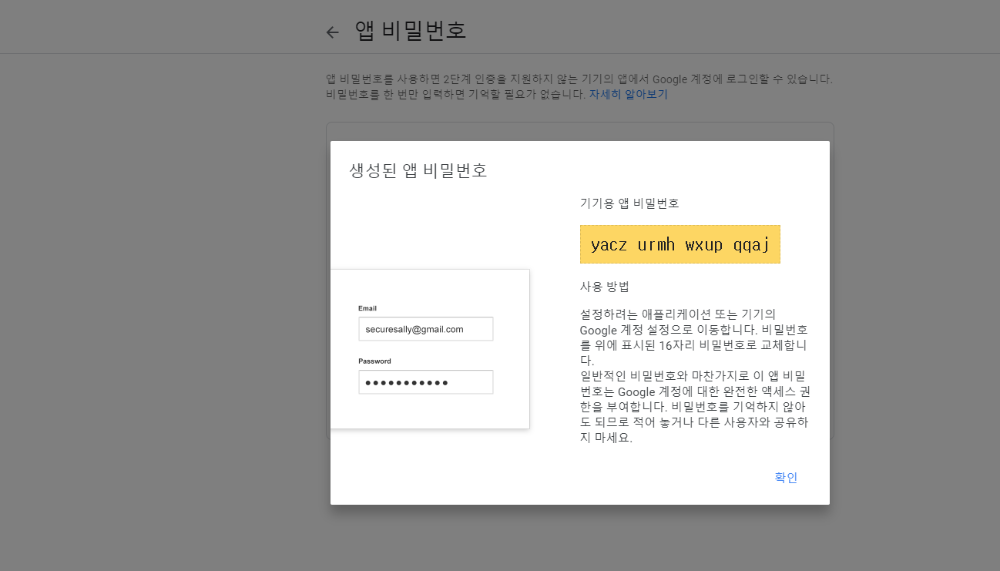This screenshot has height=571, width=1000.
Task: Click the paragraph starting 설정하려는 애플리케이션
Action: (x=694, y=337)
